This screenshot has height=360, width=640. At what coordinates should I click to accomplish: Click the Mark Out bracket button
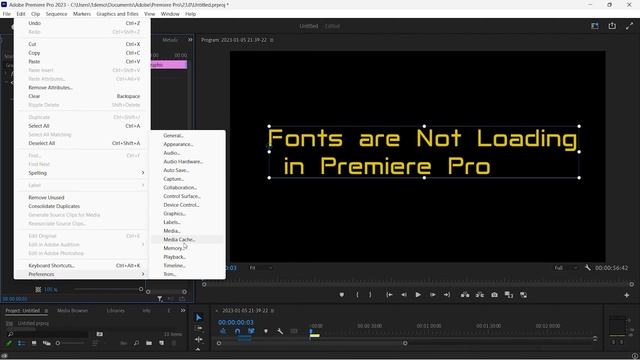(x=370, y=295)
